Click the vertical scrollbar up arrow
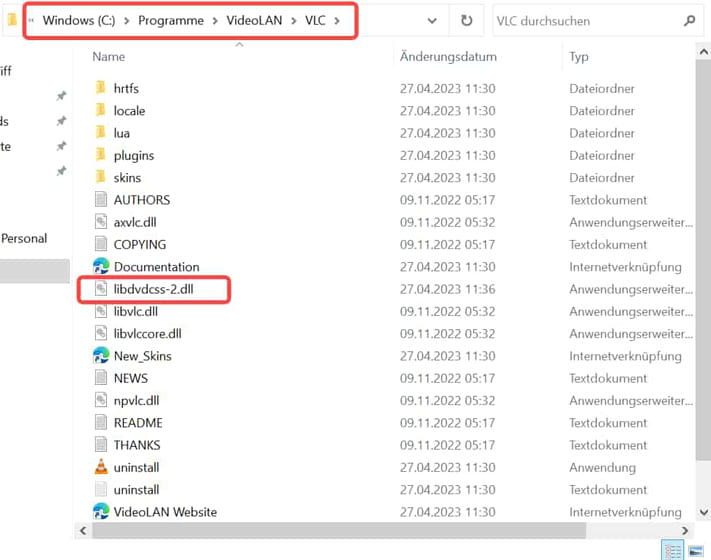Viewport: 711px width, 560px height. click(x=703, y=52)
